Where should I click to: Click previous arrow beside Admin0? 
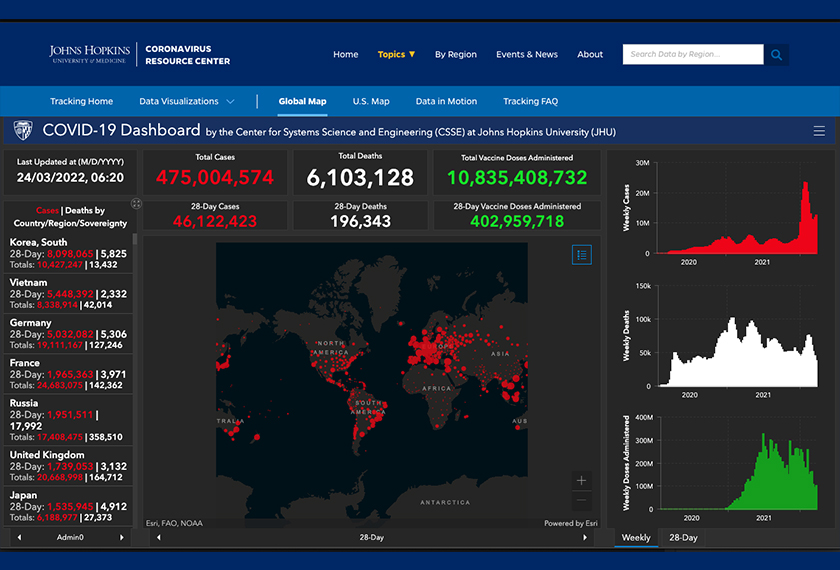pyautogui.click(x=17, y=538)
